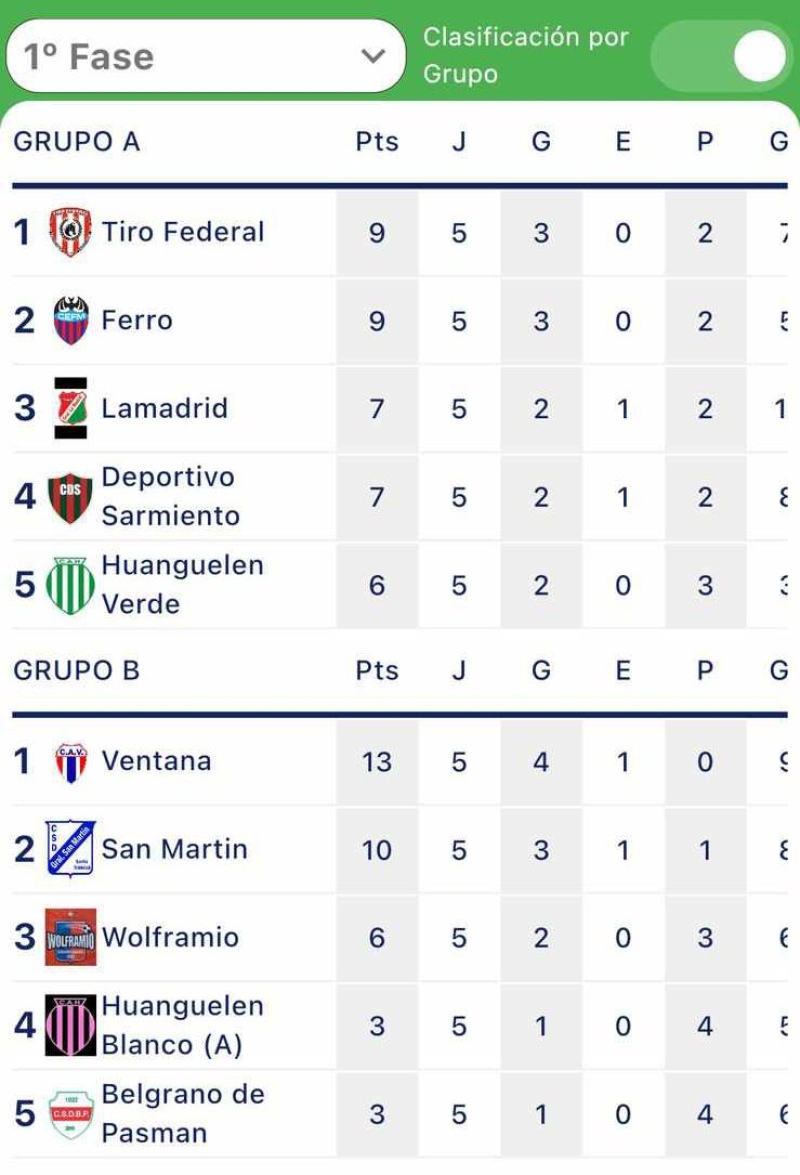
Task: Select the Ventana team name
Action: (x=156, y=761)
